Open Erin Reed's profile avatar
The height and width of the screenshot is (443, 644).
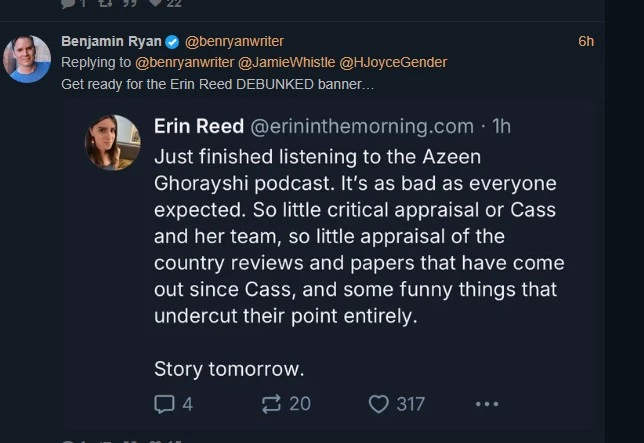(113, 142)
